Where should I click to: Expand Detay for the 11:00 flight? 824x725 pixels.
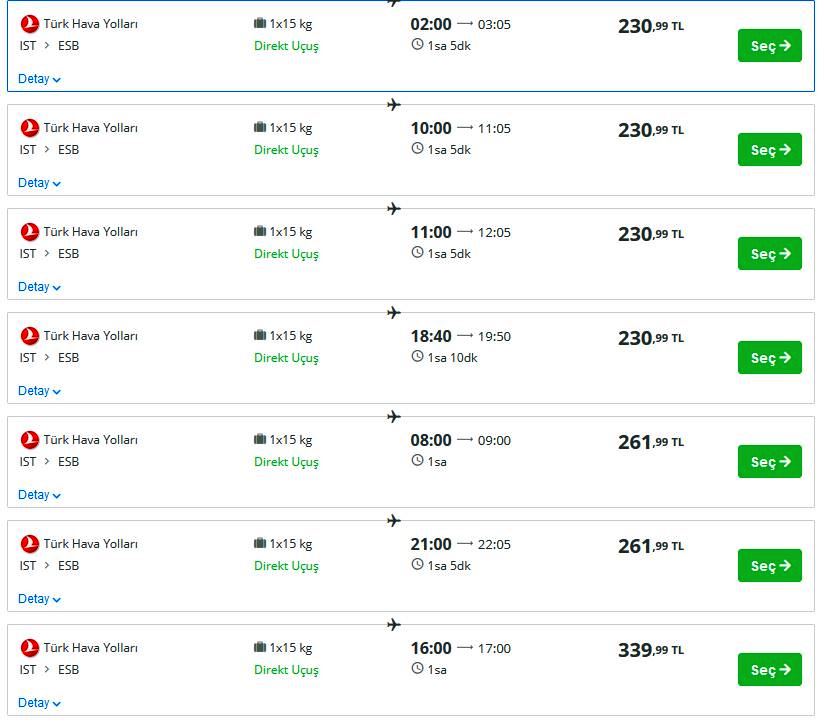(x=39, y=287)
